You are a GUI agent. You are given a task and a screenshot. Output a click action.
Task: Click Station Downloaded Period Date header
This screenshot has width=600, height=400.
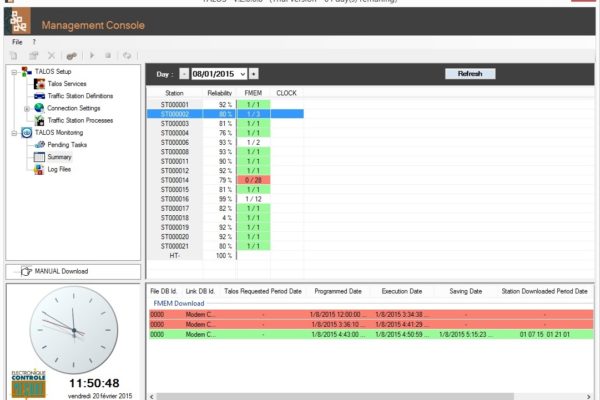(544, 291)
